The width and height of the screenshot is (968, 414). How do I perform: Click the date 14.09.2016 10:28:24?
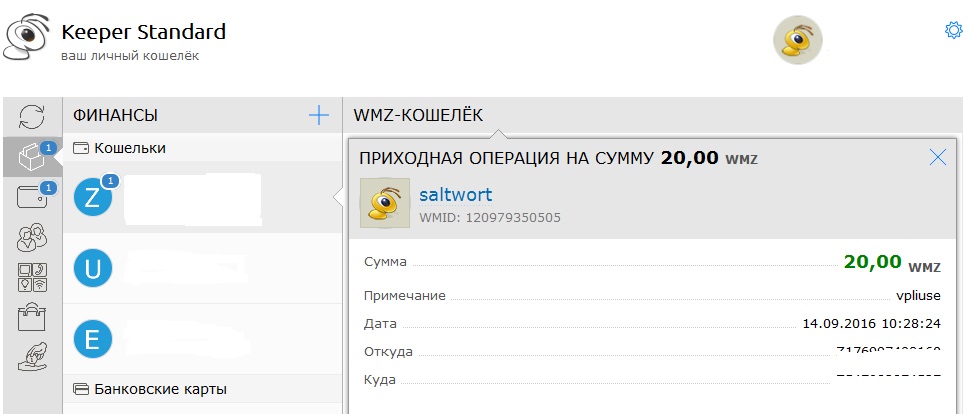pyautogui.click(x=872, y=324)
